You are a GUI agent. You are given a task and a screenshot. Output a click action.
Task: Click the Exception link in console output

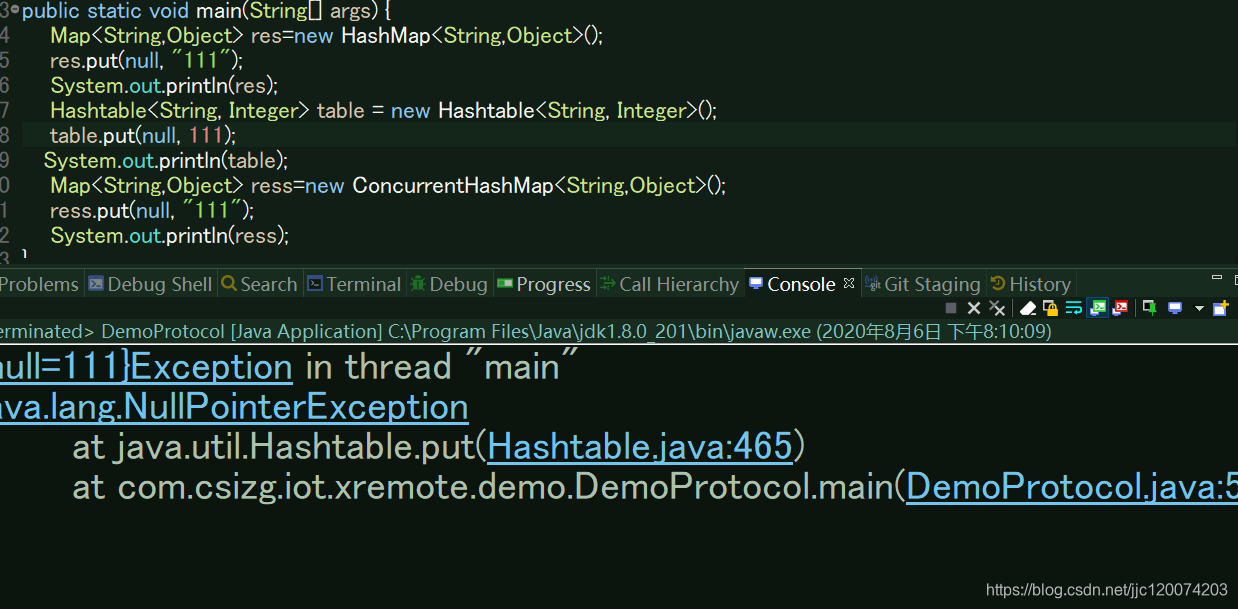(x=211, y=367)
